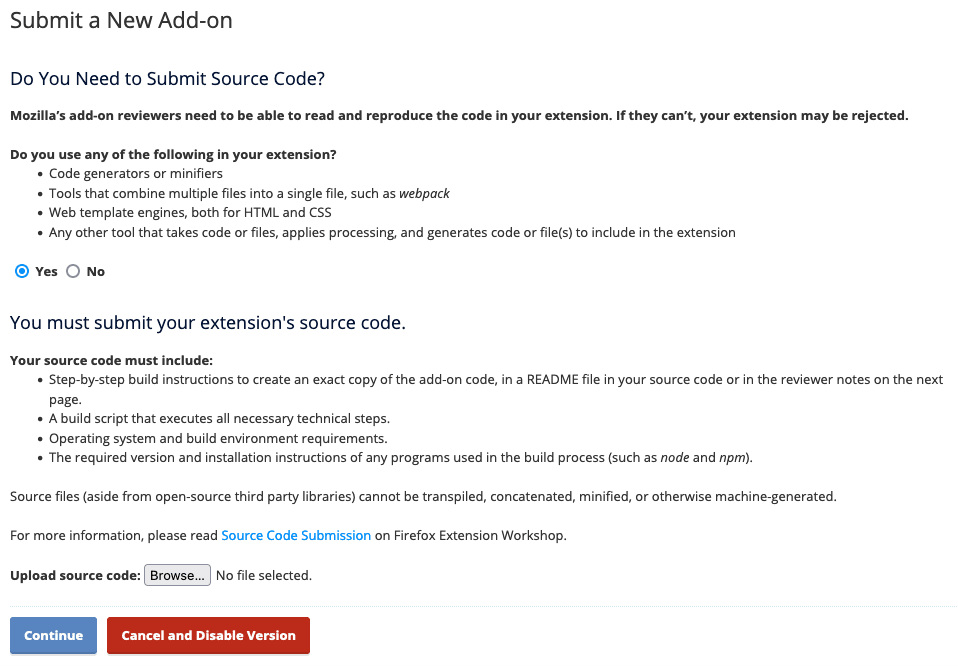Click Cancel and Disable Version
The width and height of the screenshot is (958, 666).
208,635
